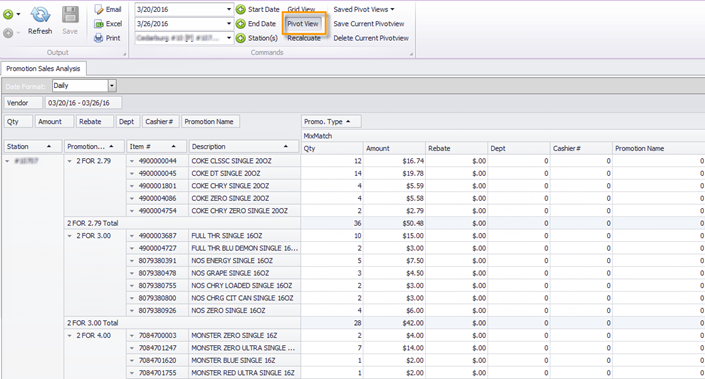The image size is (705, 379).
Task: Click the Amount data field header
Action: (54, 121)
